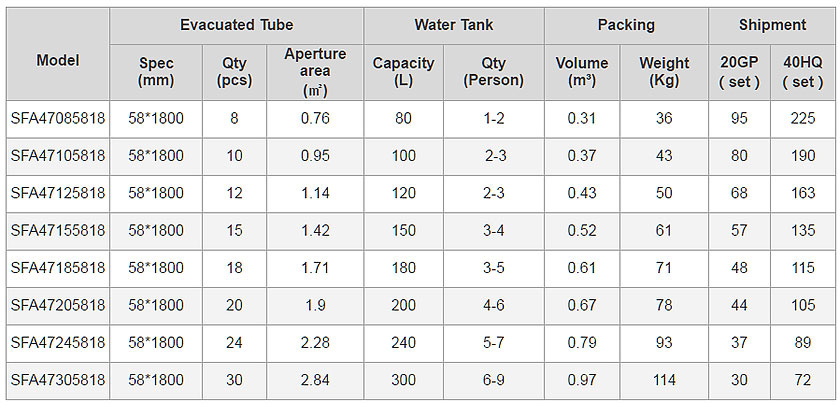Viewport: 840px width, 405px height.
Task: Select packing volume value 0.52
Action: click(x=581, y=230)
